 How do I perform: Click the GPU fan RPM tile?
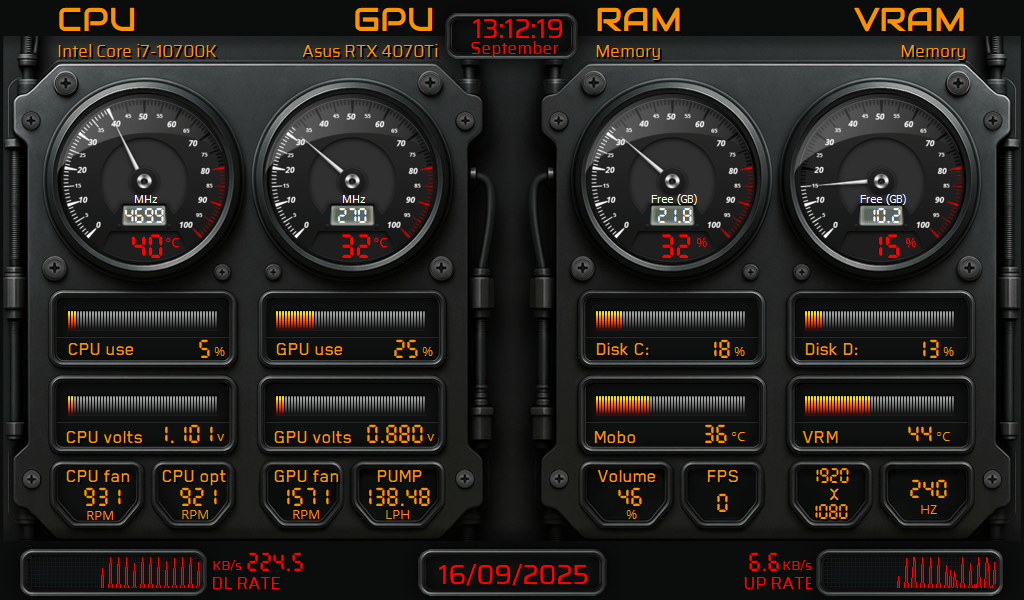coord(306,492)
